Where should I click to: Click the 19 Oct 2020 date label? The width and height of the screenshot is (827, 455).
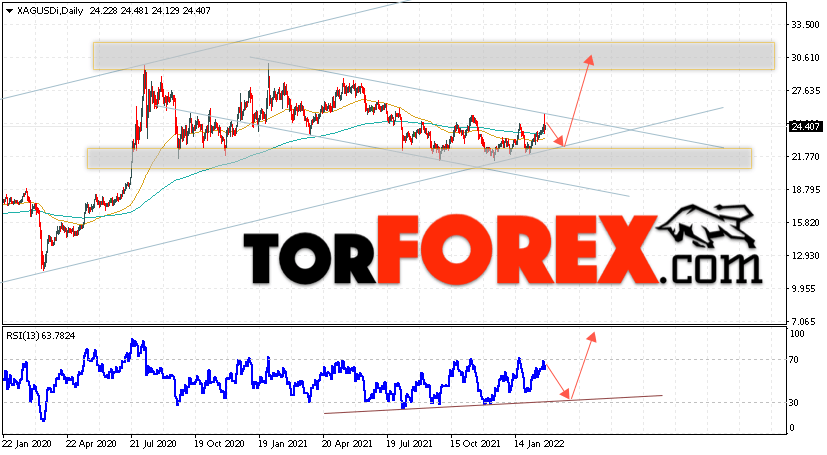219,444
